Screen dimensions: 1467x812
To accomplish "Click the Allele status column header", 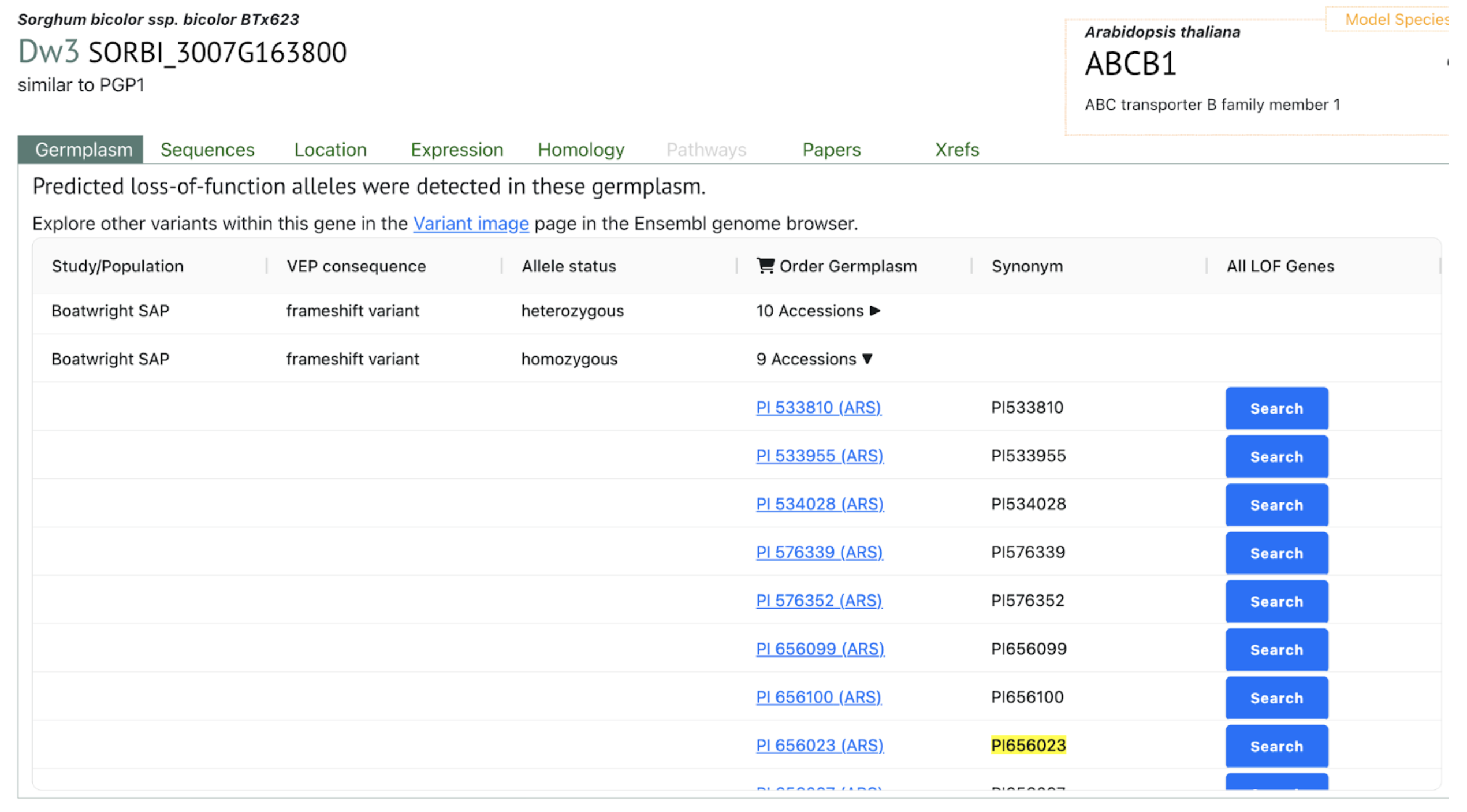I will point(569,266).
